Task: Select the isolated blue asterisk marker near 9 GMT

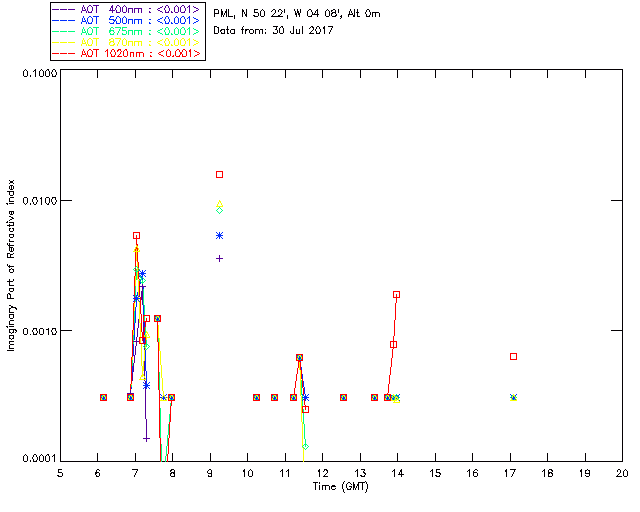Action: click(x=220, y=236)
